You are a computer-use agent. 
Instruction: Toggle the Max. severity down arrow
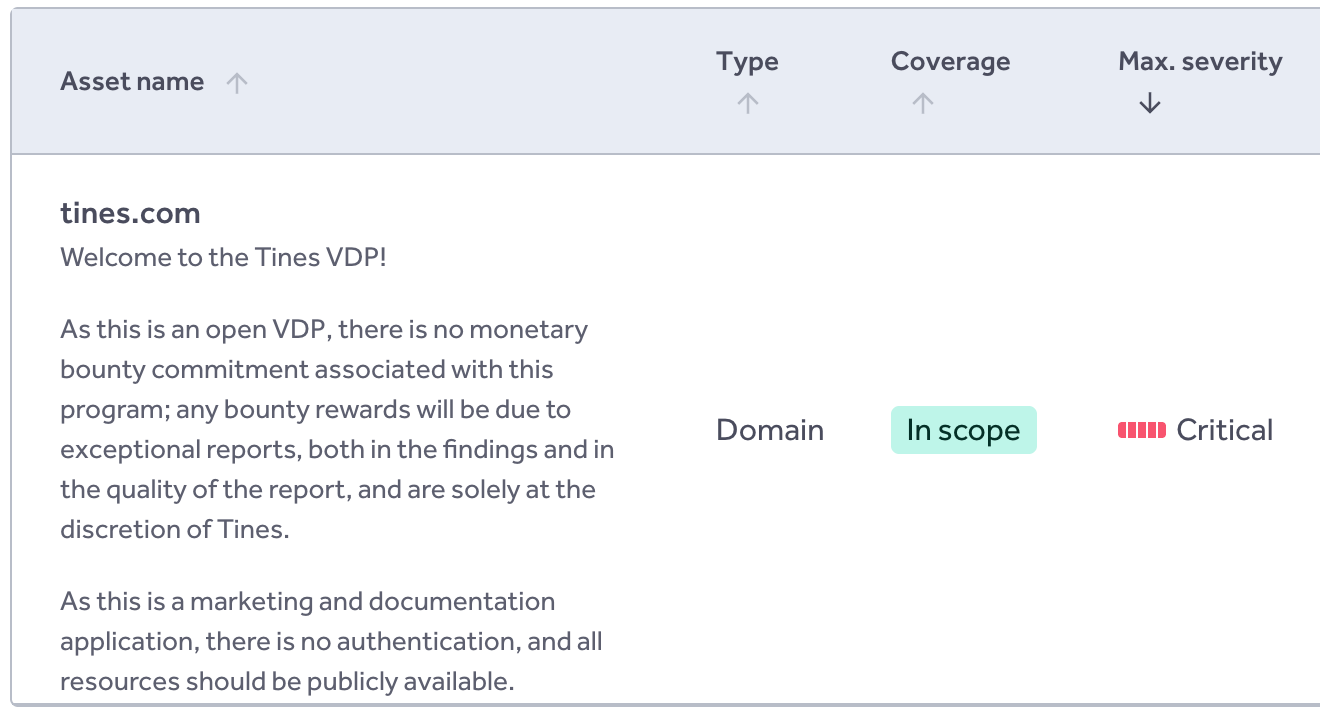point(1149,103)
